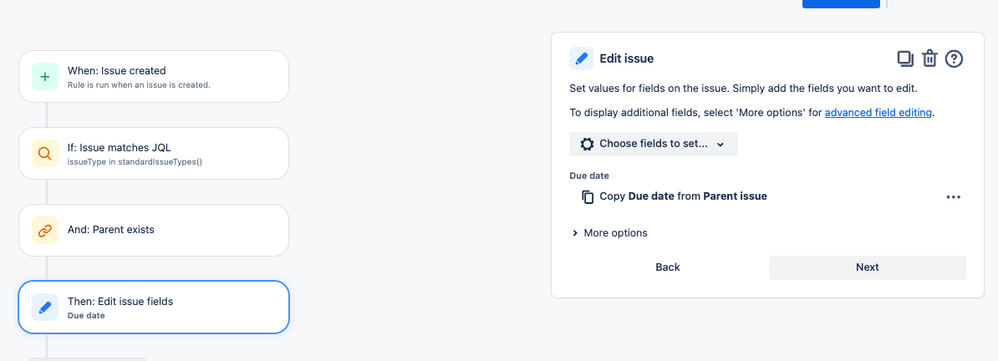Viewport: 998px width, 361px height.
Task: Select the And: Parent exists step
Action: pyautogui.click(x=153, y=230)
